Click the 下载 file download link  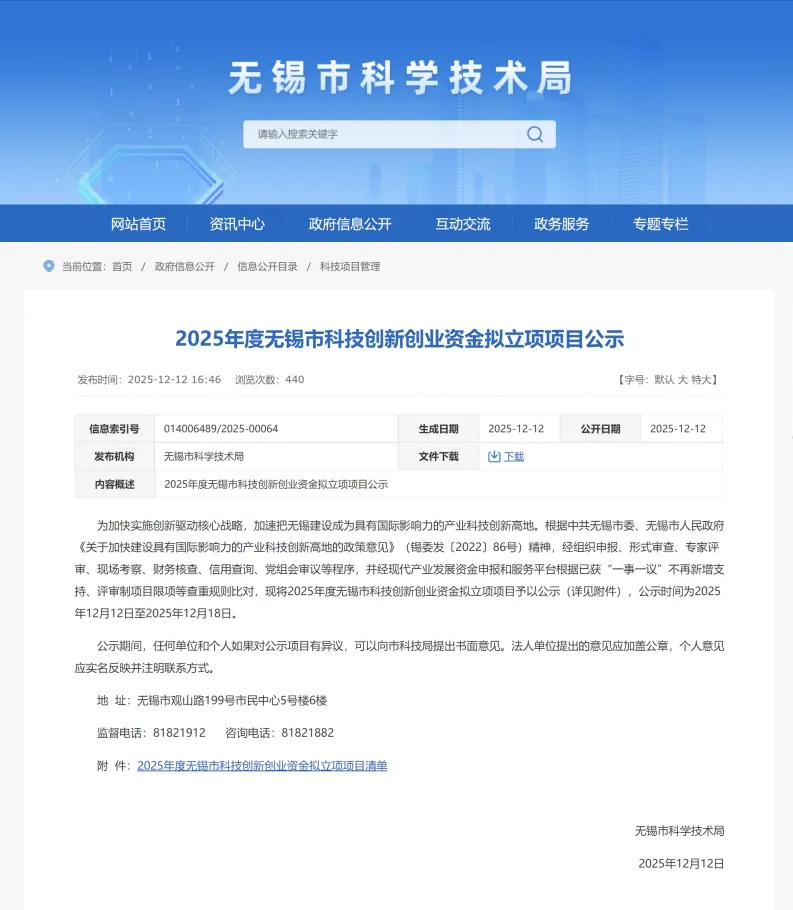513,456
